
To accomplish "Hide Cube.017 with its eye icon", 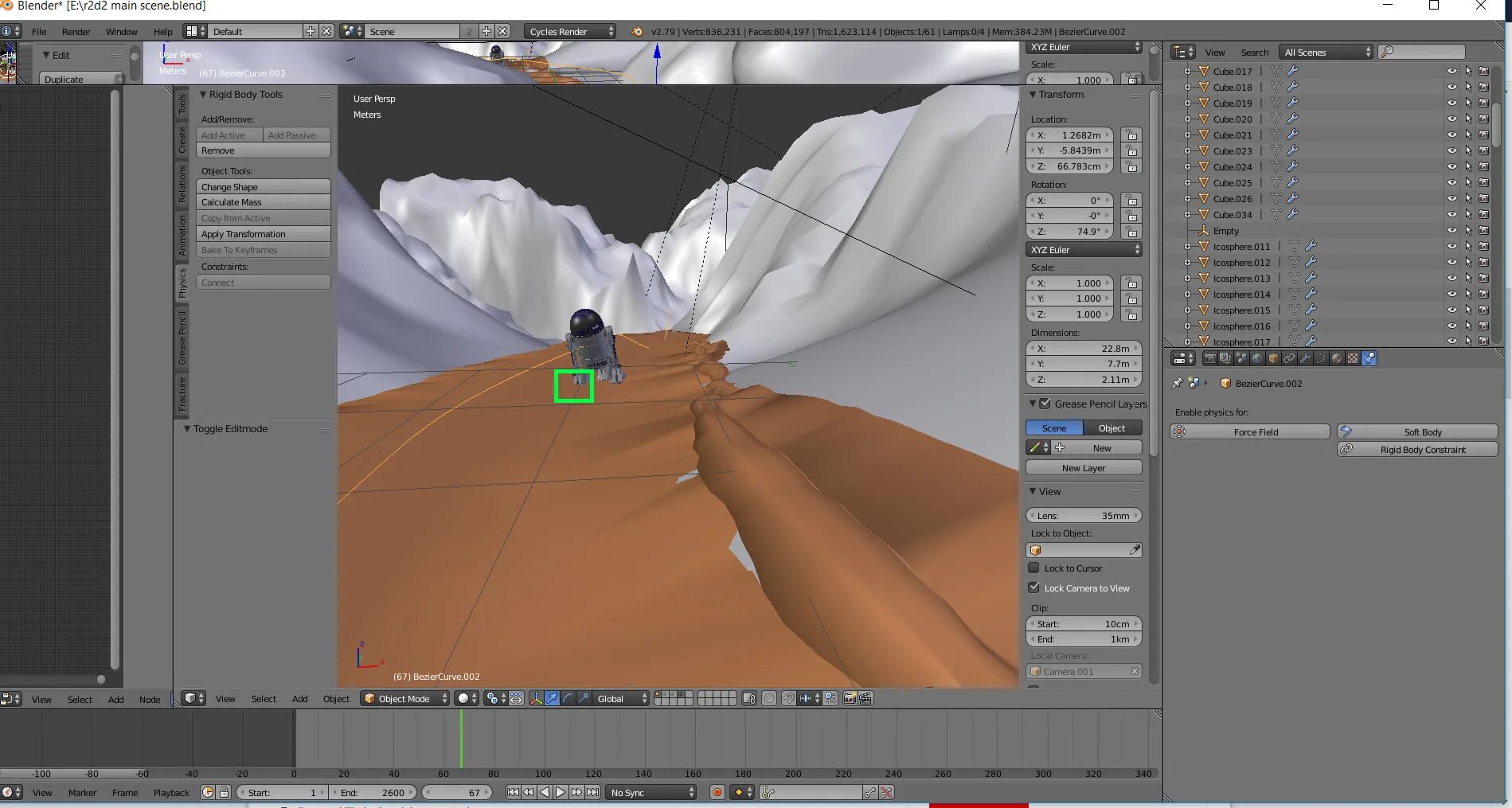I will tap(1452, 71).
